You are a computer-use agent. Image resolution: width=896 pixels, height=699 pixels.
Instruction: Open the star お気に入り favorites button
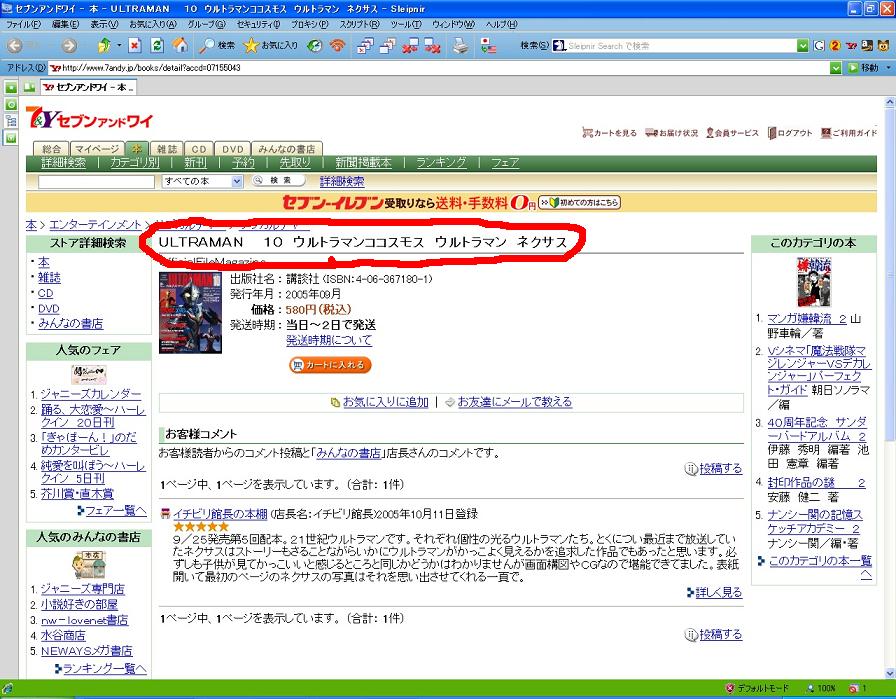point(270,46)
